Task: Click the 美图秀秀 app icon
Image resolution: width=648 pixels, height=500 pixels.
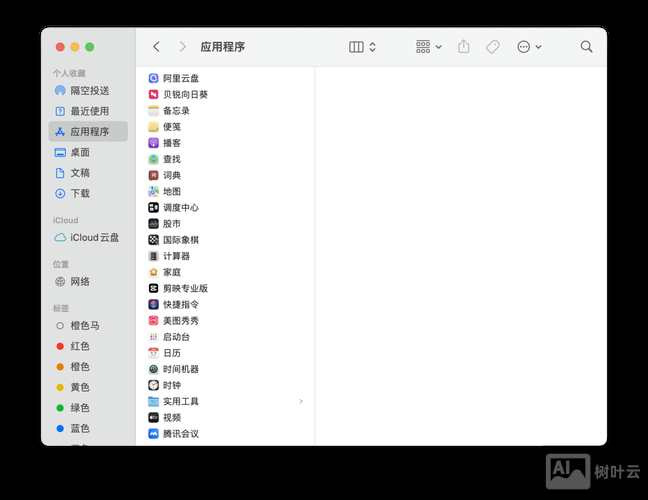Action: pyautogui.click(x=153, y=320)
